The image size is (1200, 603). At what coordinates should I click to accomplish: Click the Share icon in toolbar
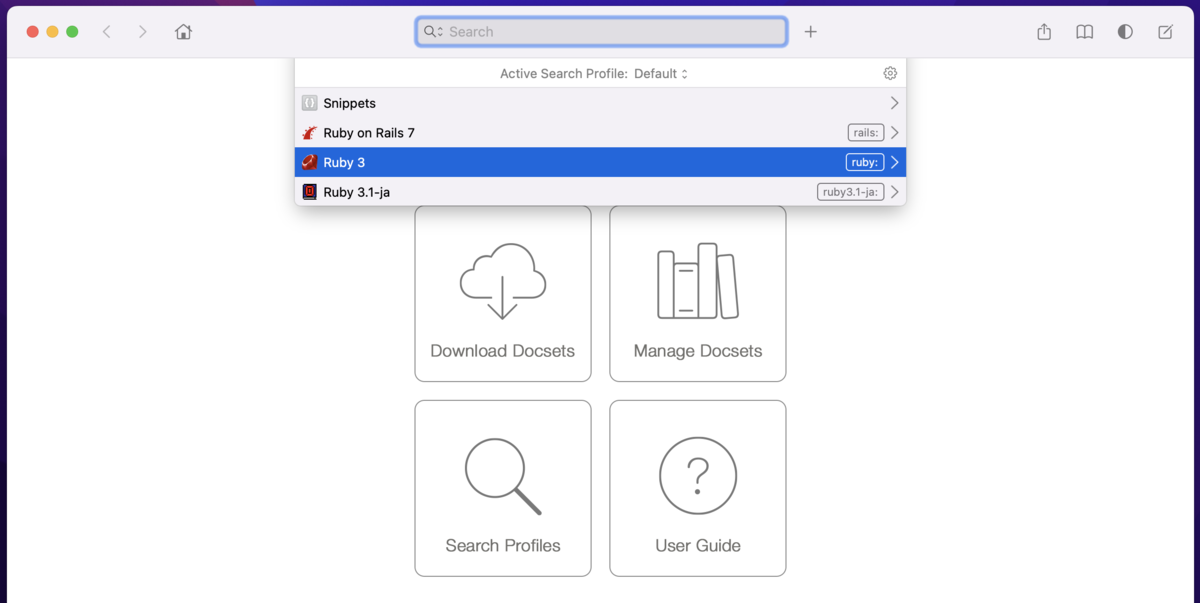1044,32
